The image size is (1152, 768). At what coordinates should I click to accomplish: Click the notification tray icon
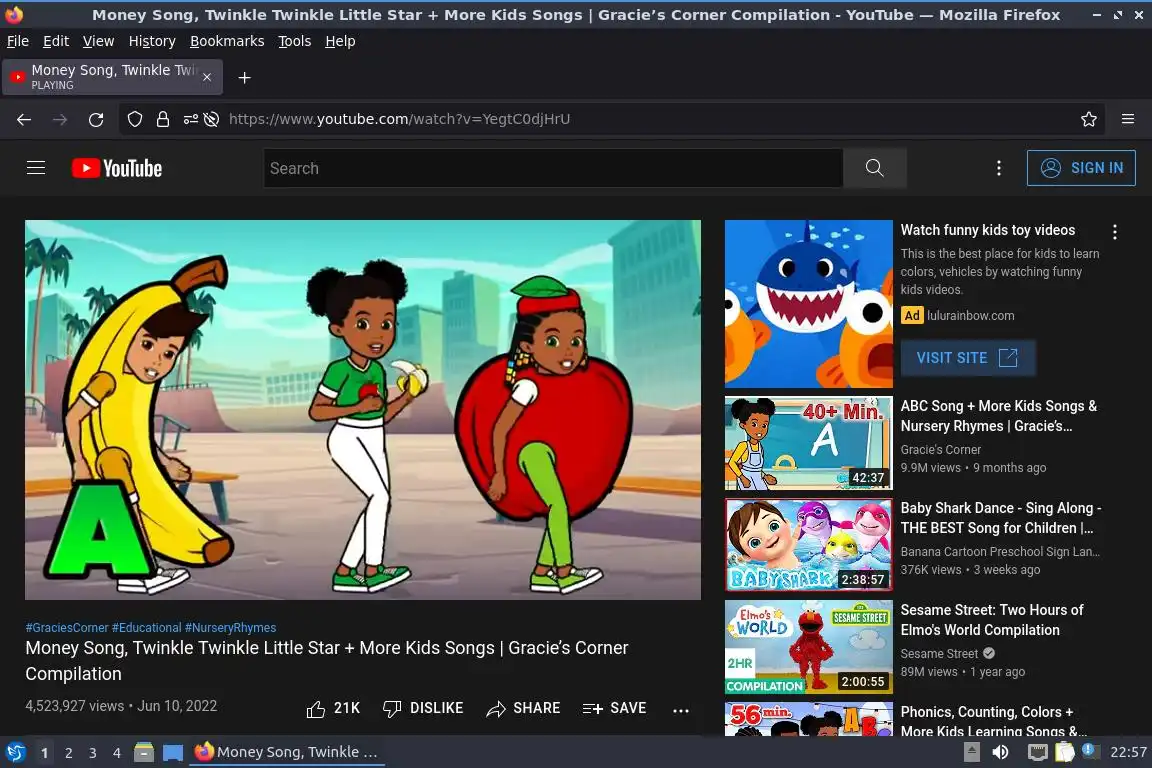click(1090, 751)
